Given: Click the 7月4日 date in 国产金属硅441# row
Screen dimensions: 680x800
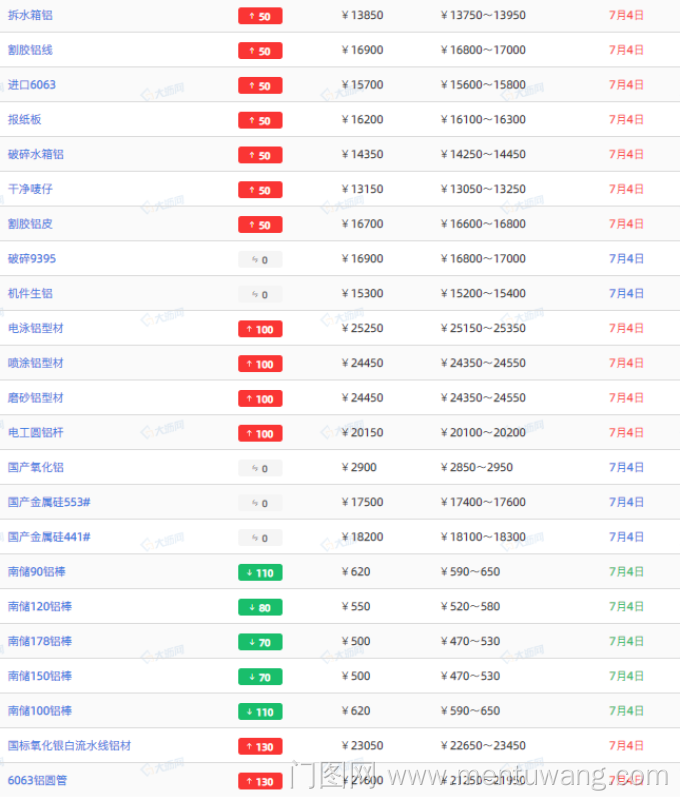Looking at the screenshot, I should [x=626, y=537].
